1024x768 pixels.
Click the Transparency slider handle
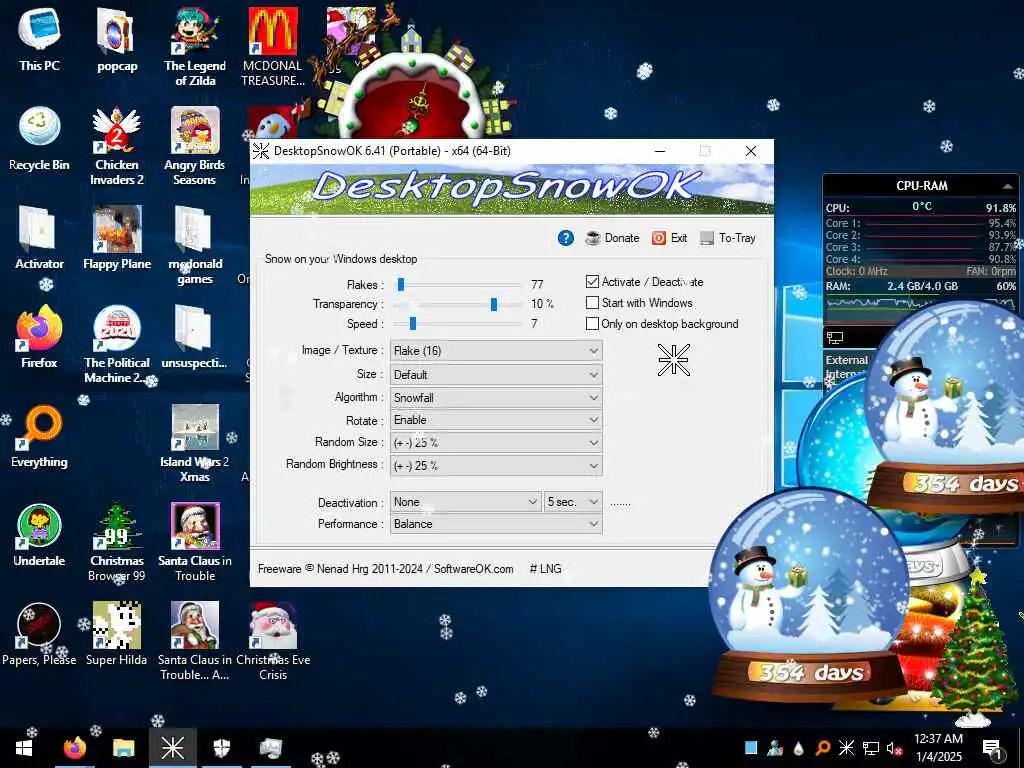pyautogui.click(x=494, y=304)
